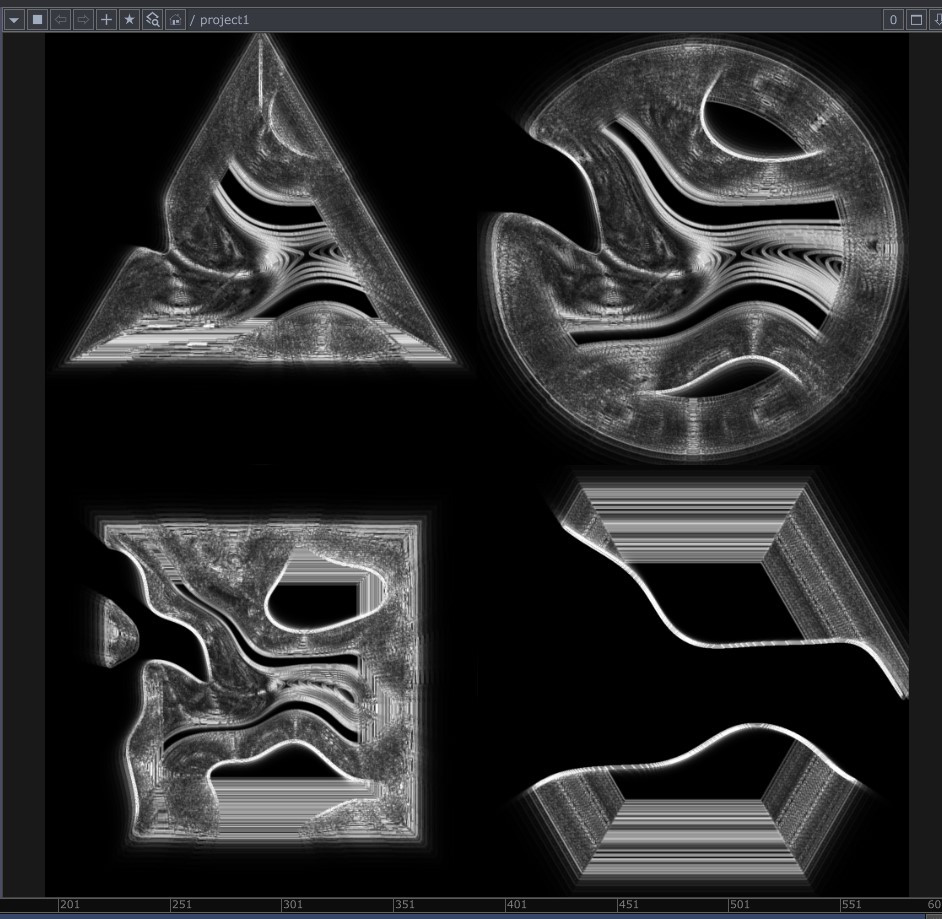Viewport: 942px width, 919px height.
Task: Click the project1 path segment
Action: click(x=224, y=20)
